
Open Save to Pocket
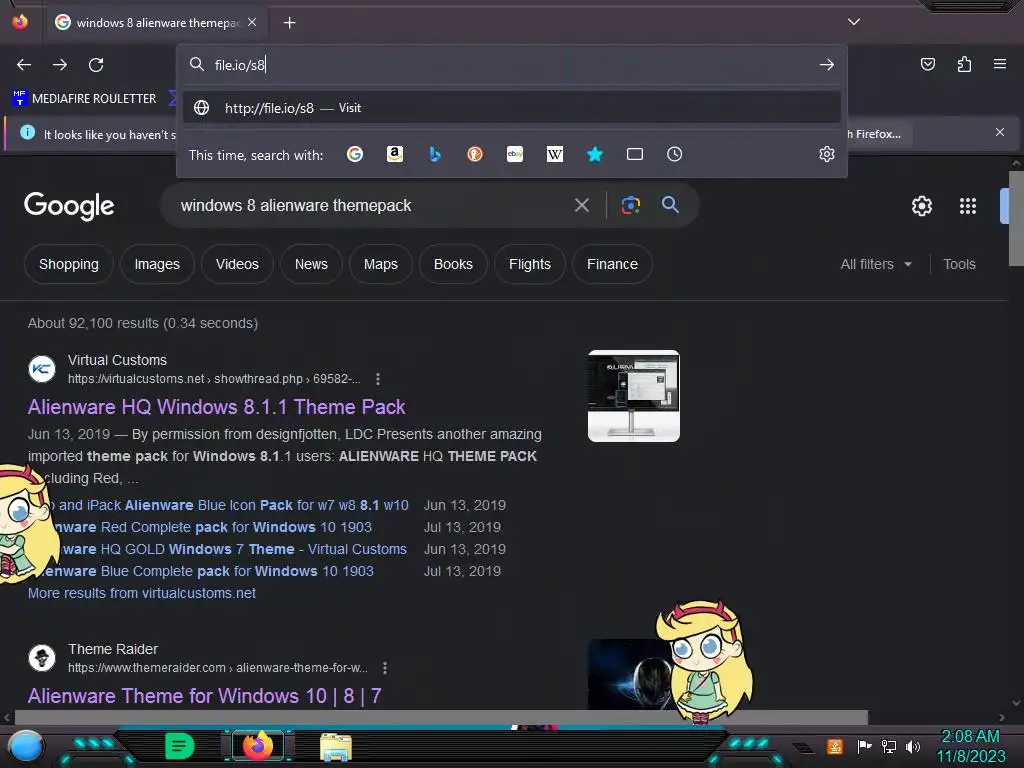tap(927, 64)
